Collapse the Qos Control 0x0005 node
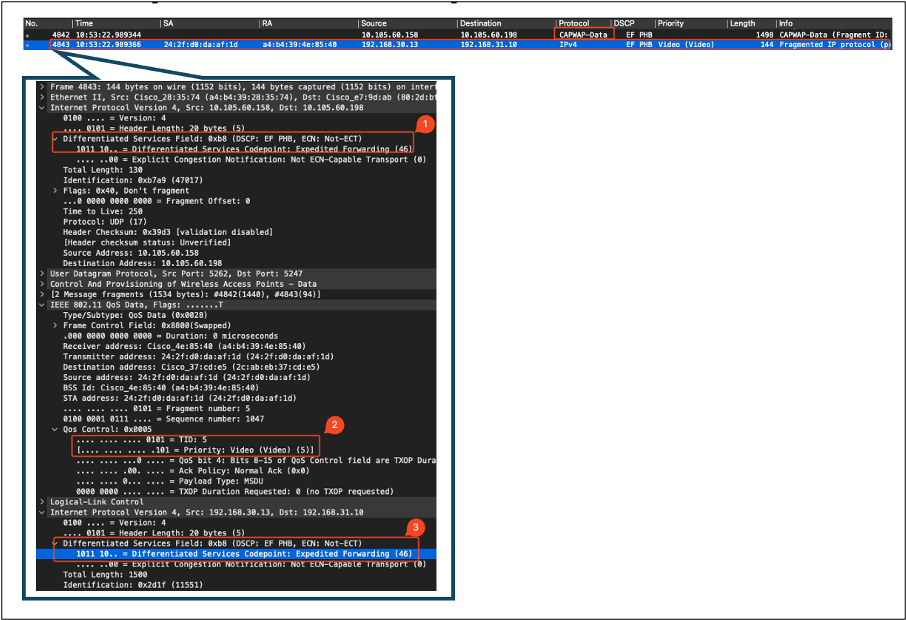The width and height of the screenshot is (906, 620). (55, 429)
